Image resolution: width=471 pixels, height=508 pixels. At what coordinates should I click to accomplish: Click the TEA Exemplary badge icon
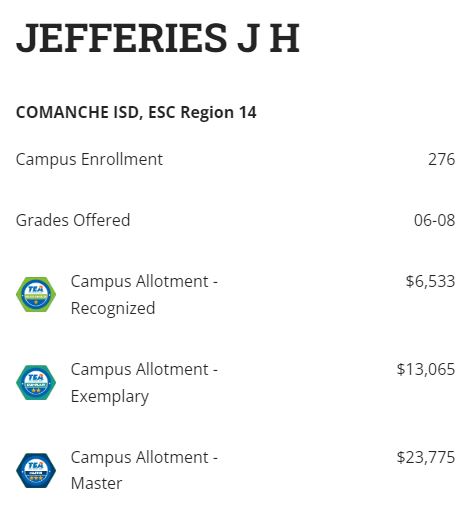click(36, 382)
